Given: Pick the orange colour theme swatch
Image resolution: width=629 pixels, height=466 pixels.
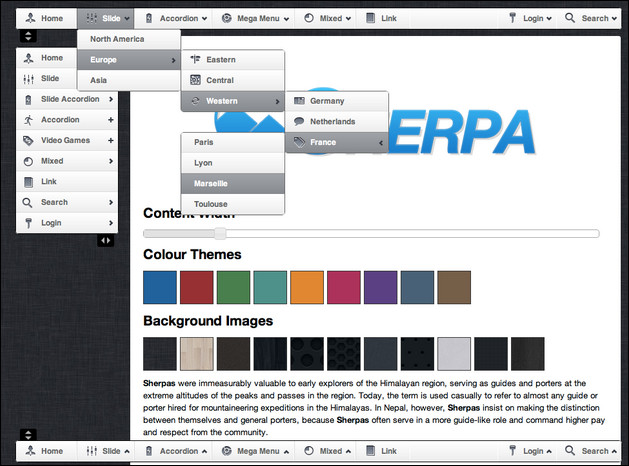Looking at the screenshot, I should point(307,287).
